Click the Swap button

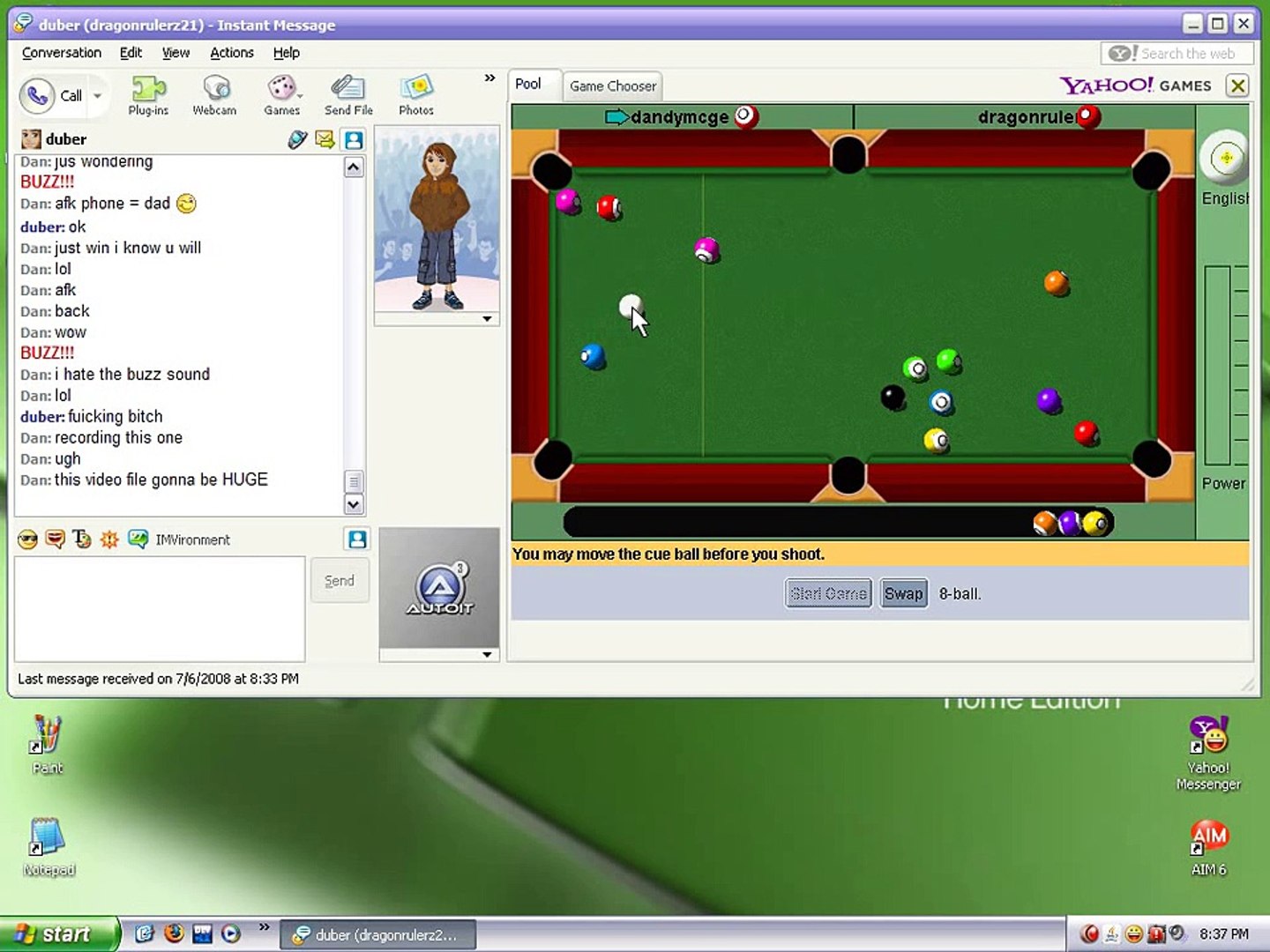click(904, 593)
